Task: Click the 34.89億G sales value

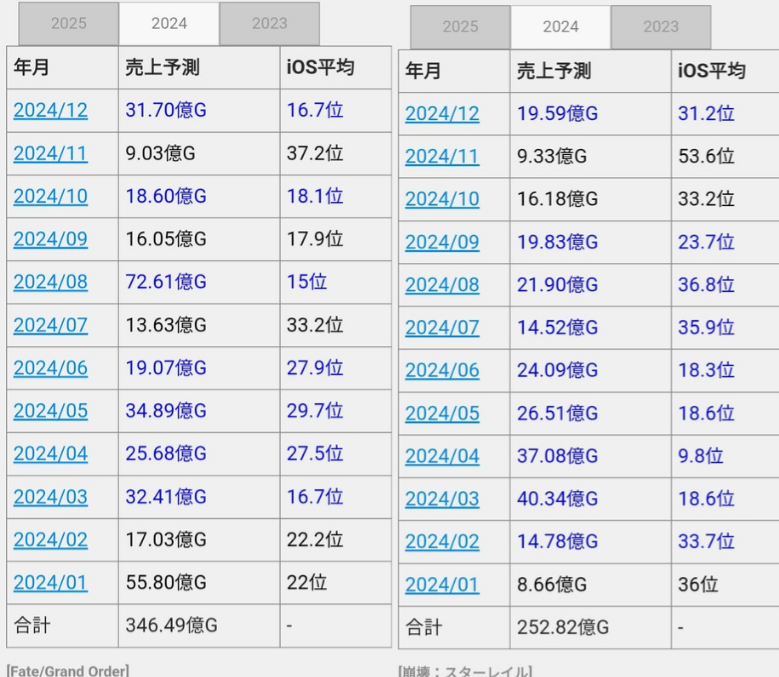Action: pos(166,411)
